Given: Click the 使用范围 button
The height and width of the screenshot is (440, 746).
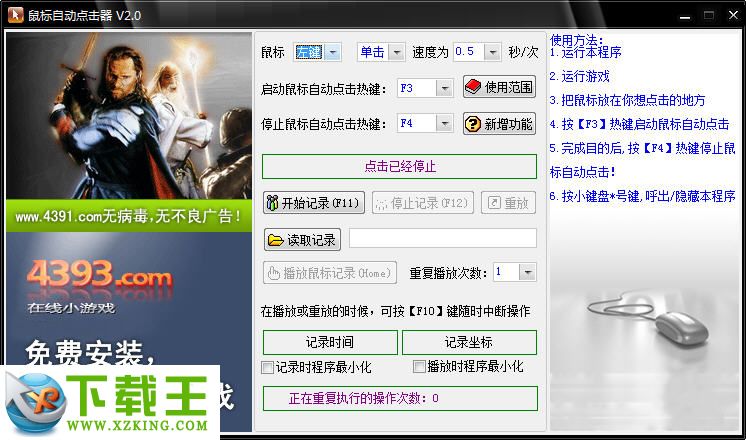Looking at the screenshot, I should 499,87.
